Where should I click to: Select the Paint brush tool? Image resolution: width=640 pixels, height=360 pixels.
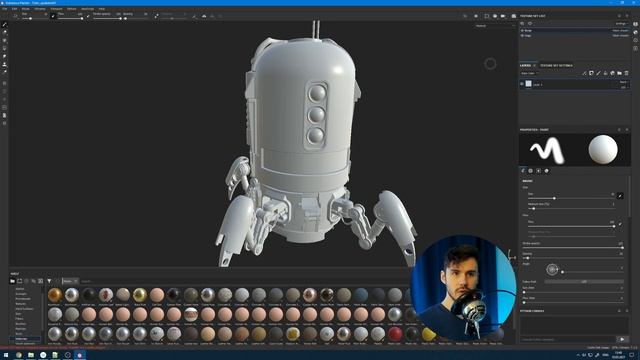[x=4, y=25]
